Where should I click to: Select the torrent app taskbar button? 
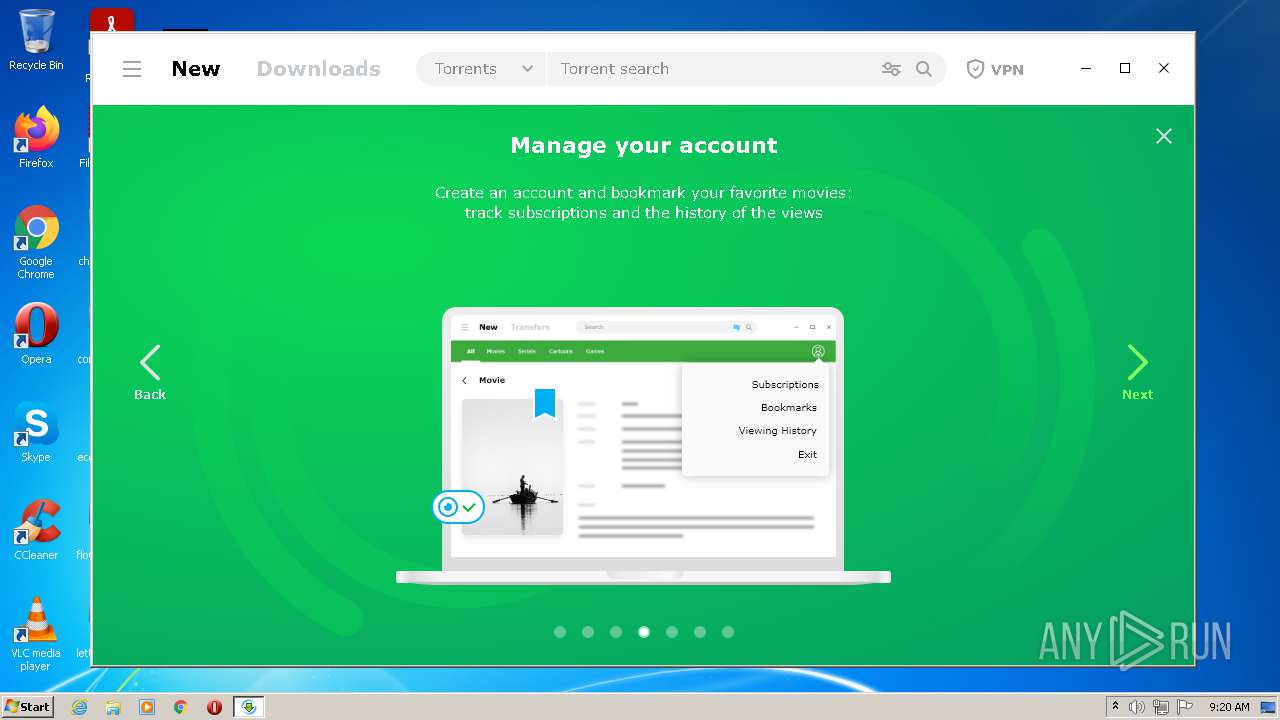[248, 707]
